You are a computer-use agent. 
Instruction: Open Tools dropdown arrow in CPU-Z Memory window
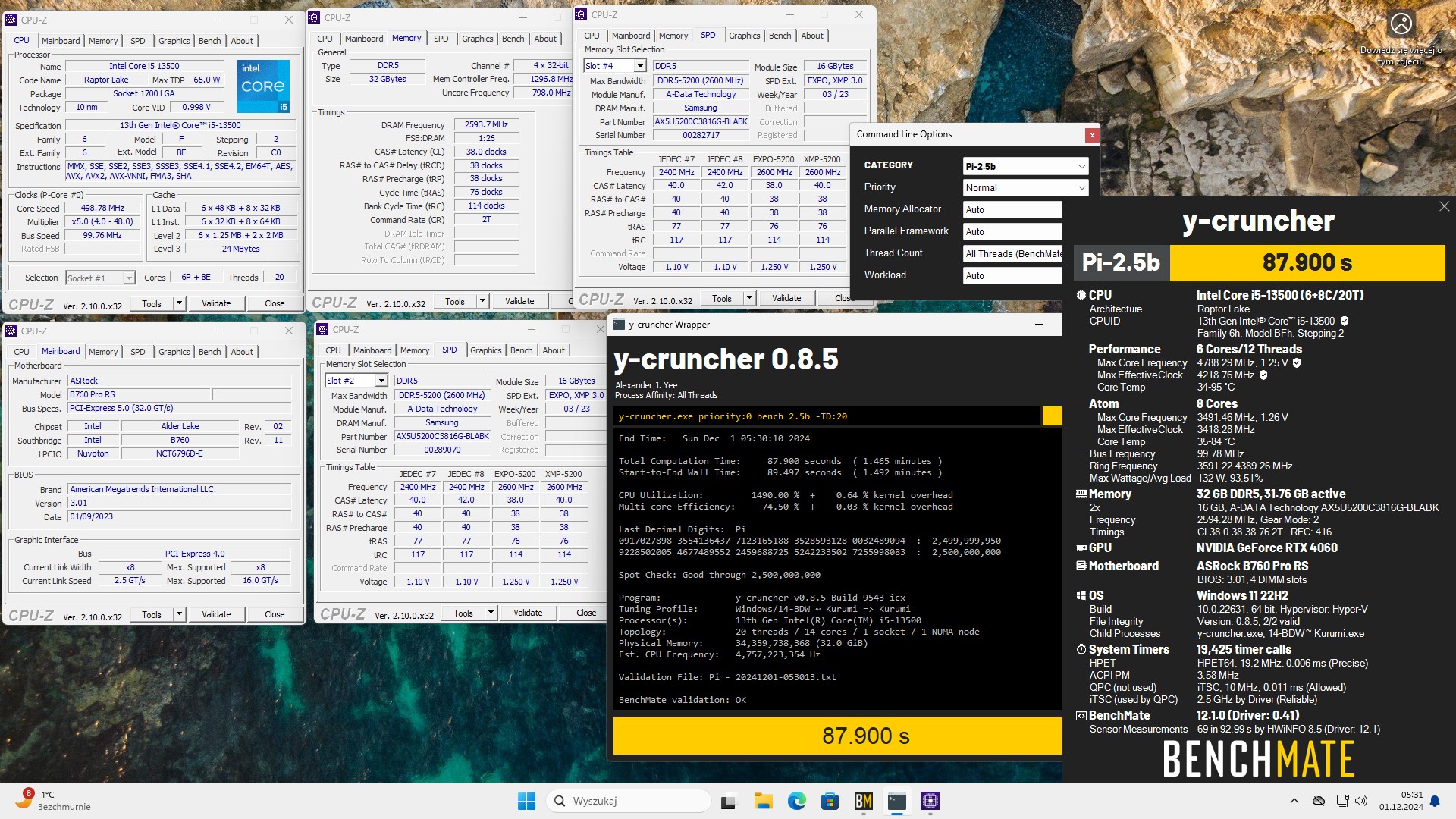pos(482,301)
